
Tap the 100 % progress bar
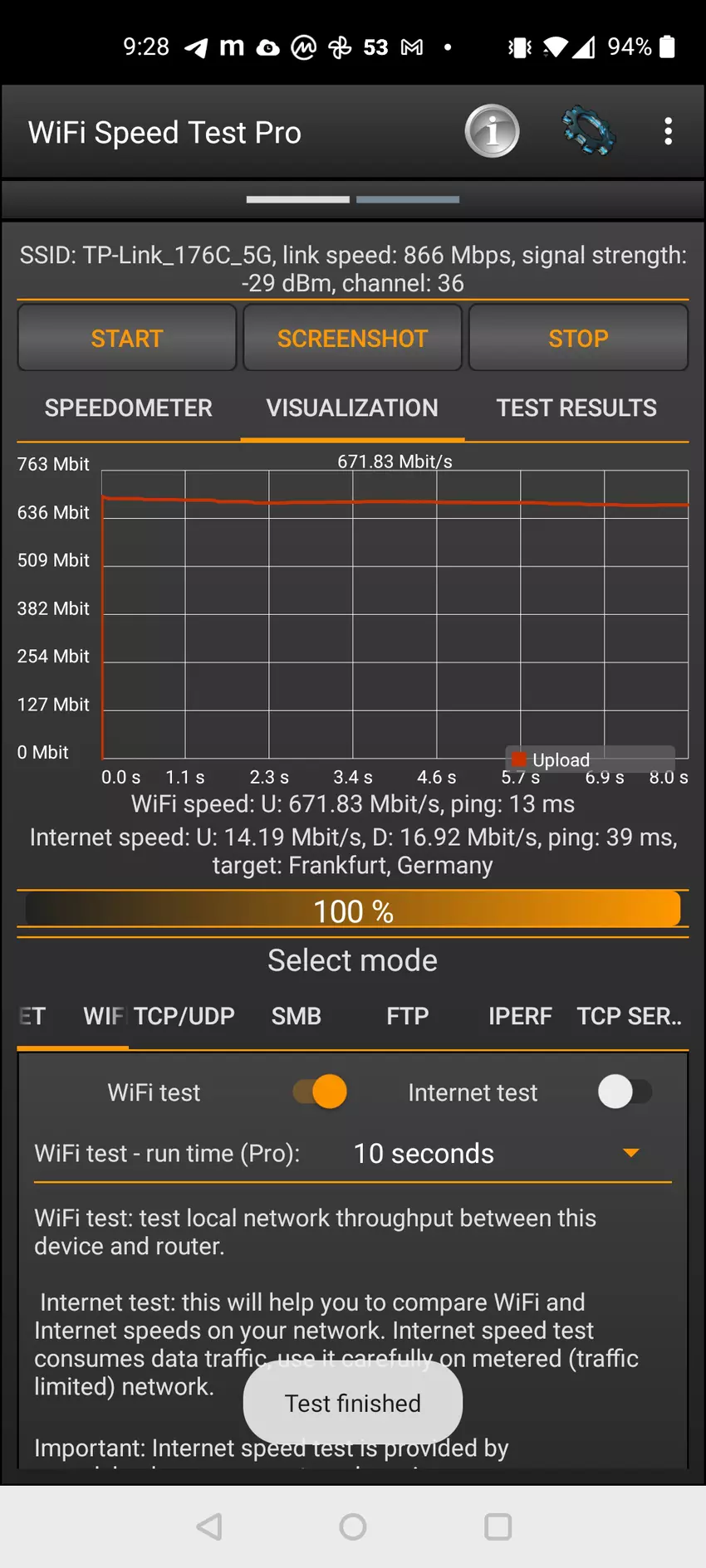[x=353, y=911]
